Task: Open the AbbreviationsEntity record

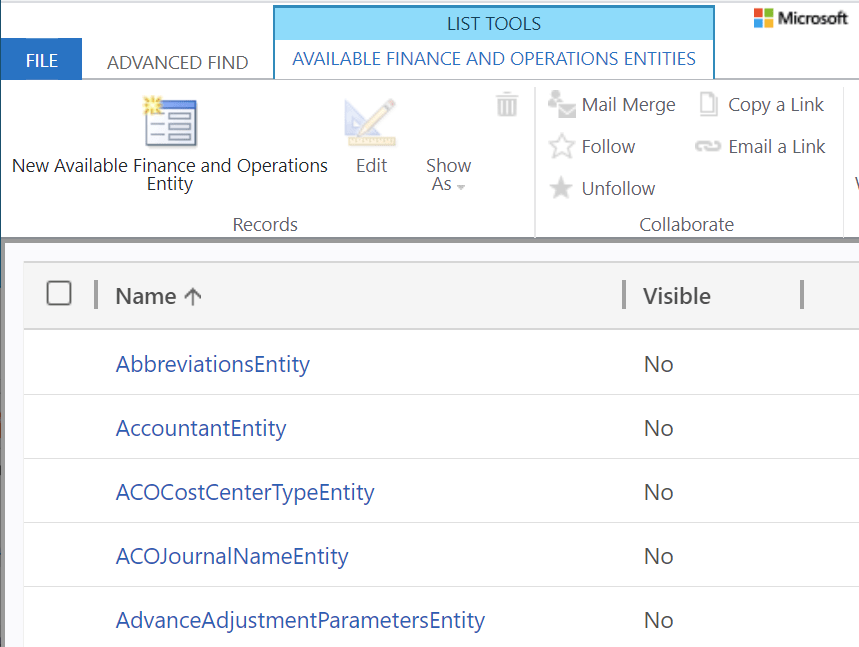Action: point(212,364)
